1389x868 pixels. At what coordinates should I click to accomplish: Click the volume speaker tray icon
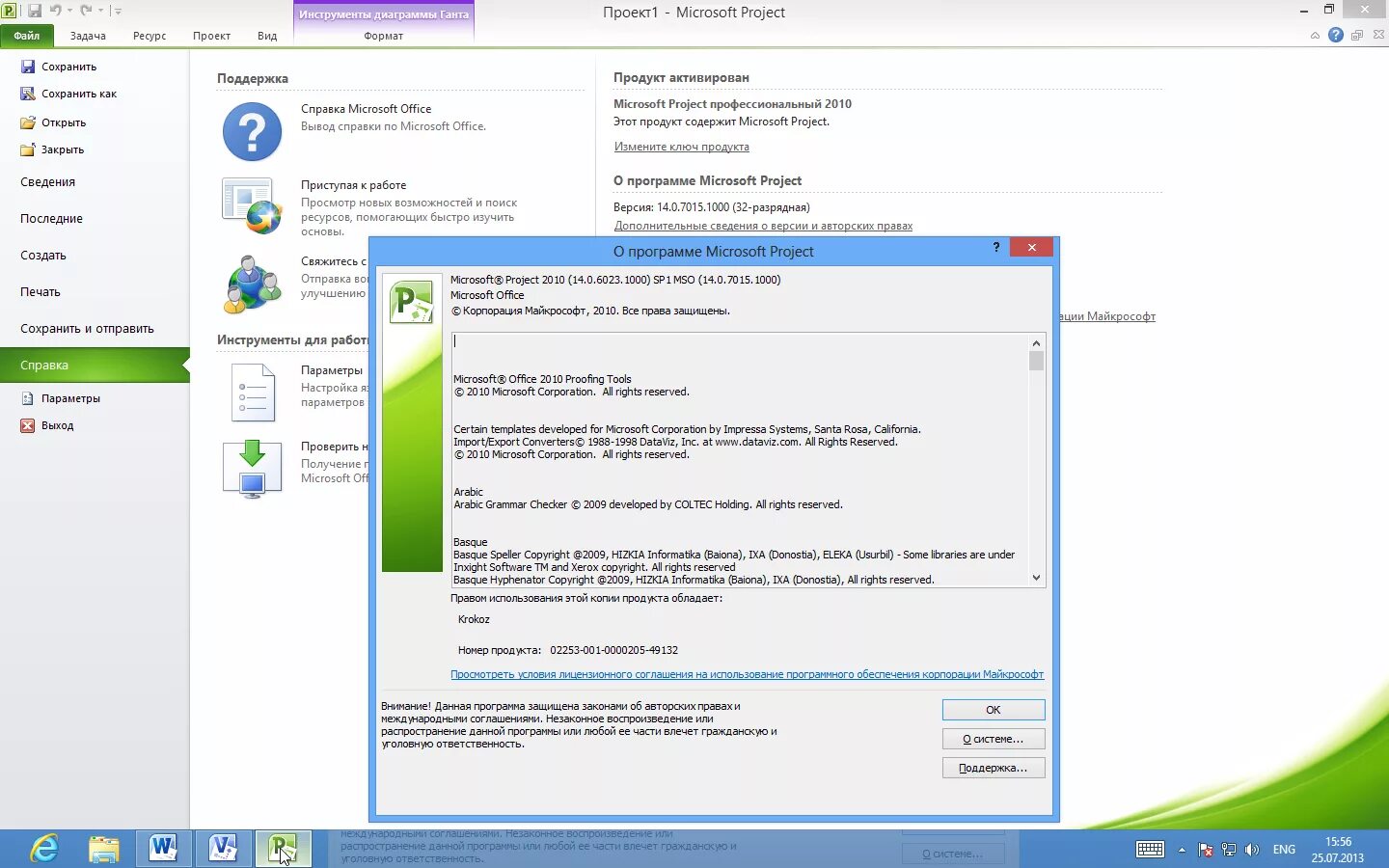1252,850
